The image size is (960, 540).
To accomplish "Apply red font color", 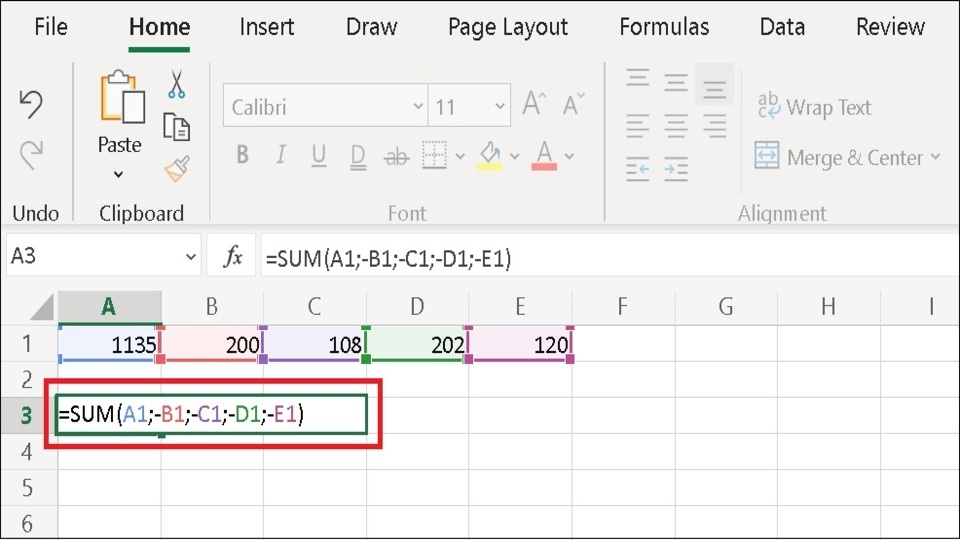I will click(x=544, y=155).
